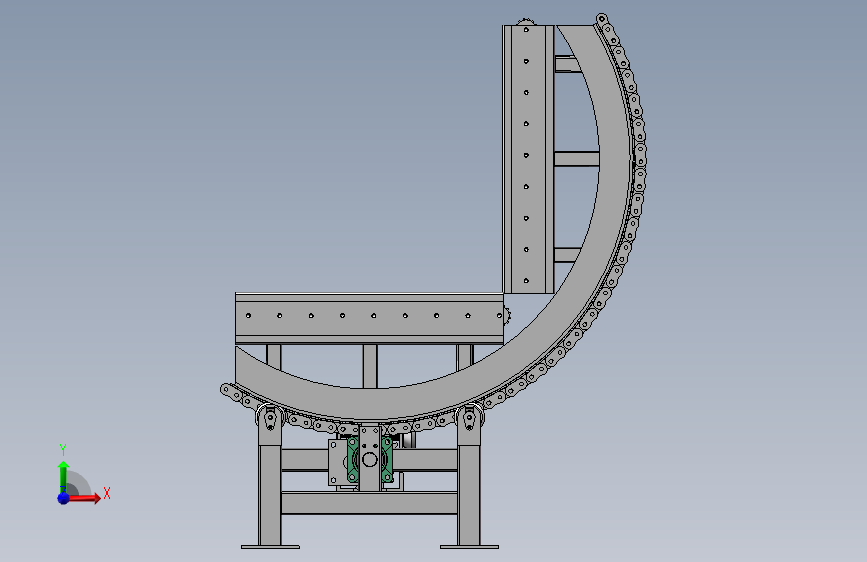Screen dimensions: 867x562
Task: Click the 'Y' axis label
Action: pos(63,450)
